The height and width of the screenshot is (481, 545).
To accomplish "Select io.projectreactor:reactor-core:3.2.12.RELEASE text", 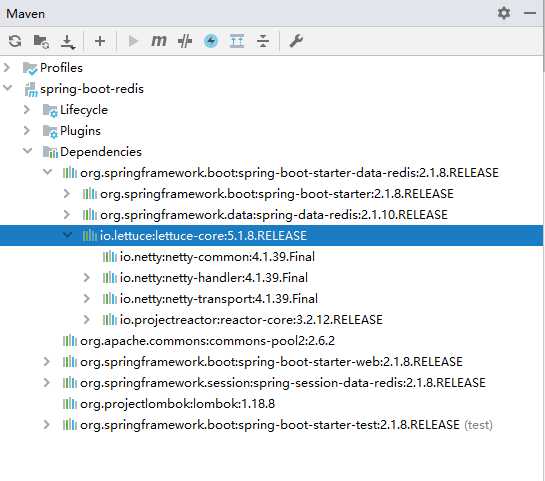I will coord(251,320).
